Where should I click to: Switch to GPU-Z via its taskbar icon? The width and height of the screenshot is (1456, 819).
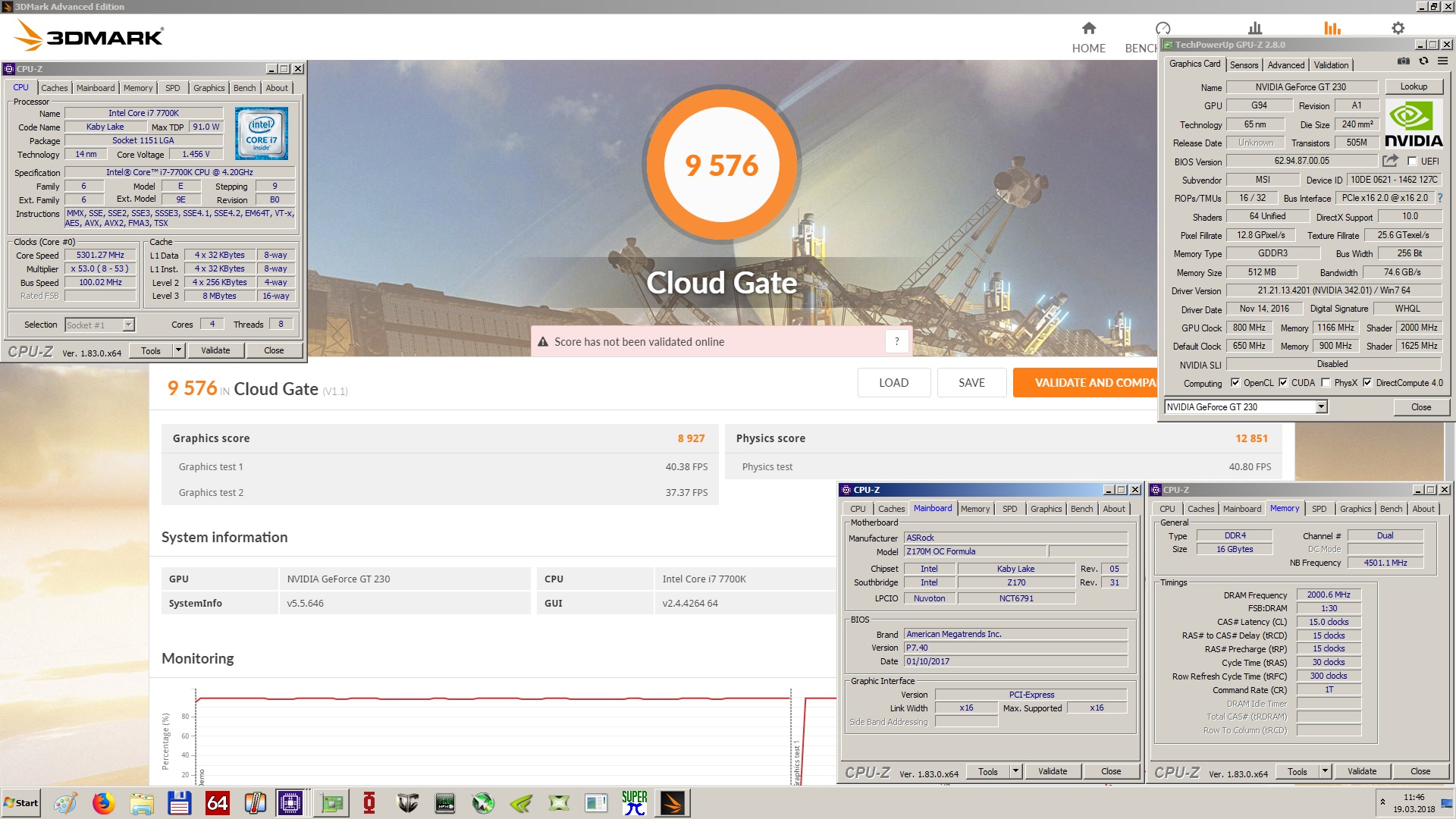331,803
